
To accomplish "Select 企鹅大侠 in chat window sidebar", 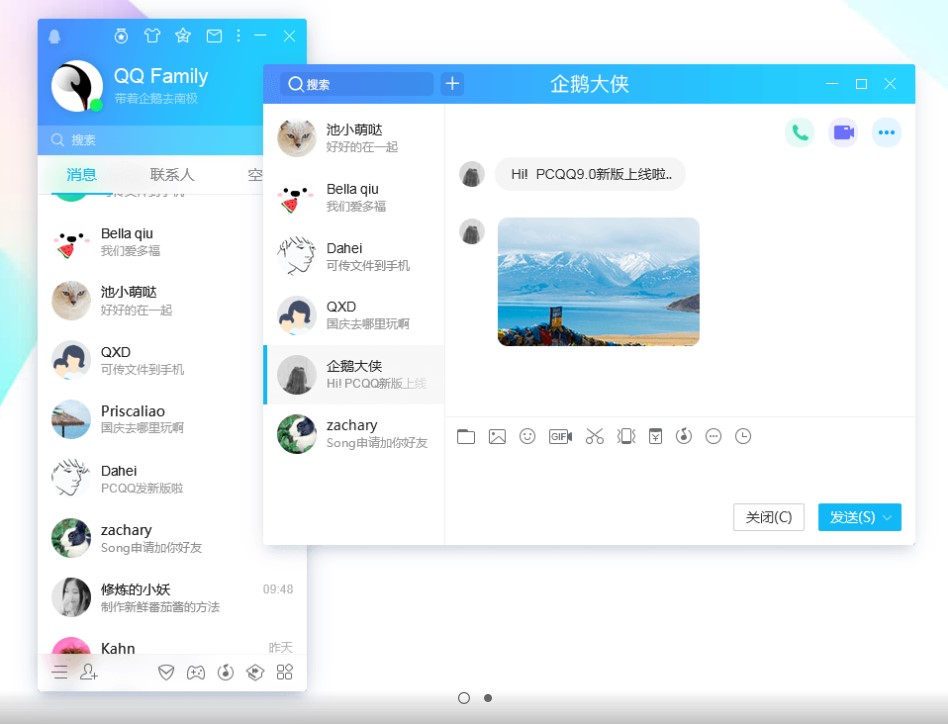I will point(354,375).
